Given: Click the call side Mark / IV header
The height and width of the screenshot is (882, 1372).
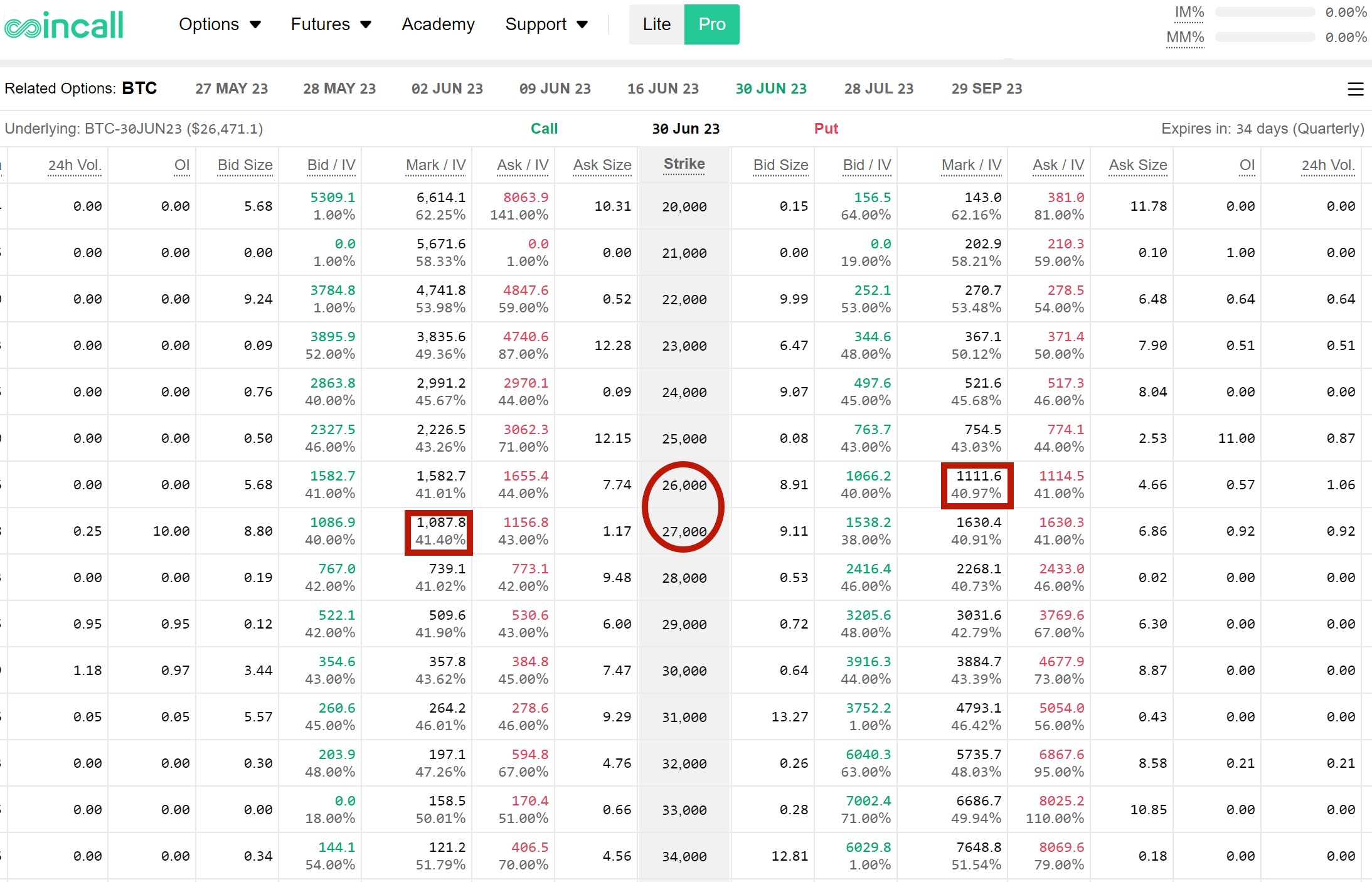Looking at the screenshot, I should pos(435,166).
